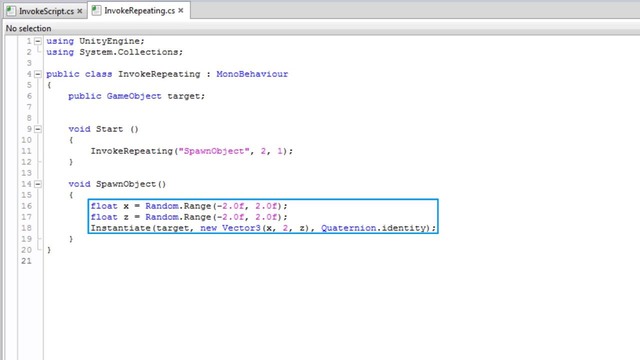Open the No selection navigation dropdown

pyautogui.click(x=29, y=28)
